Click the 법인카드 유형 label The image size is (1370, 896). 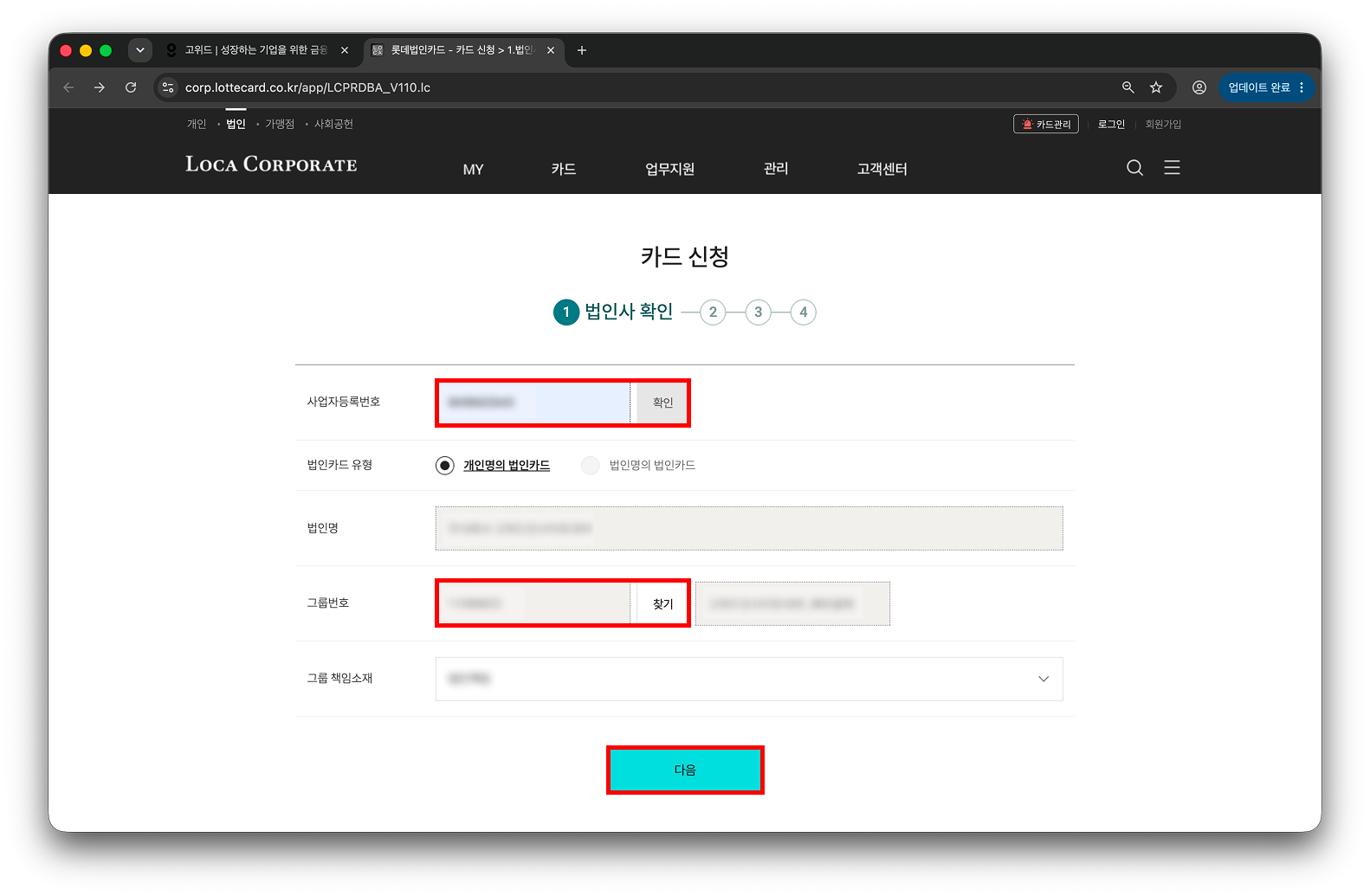[339, 465]
